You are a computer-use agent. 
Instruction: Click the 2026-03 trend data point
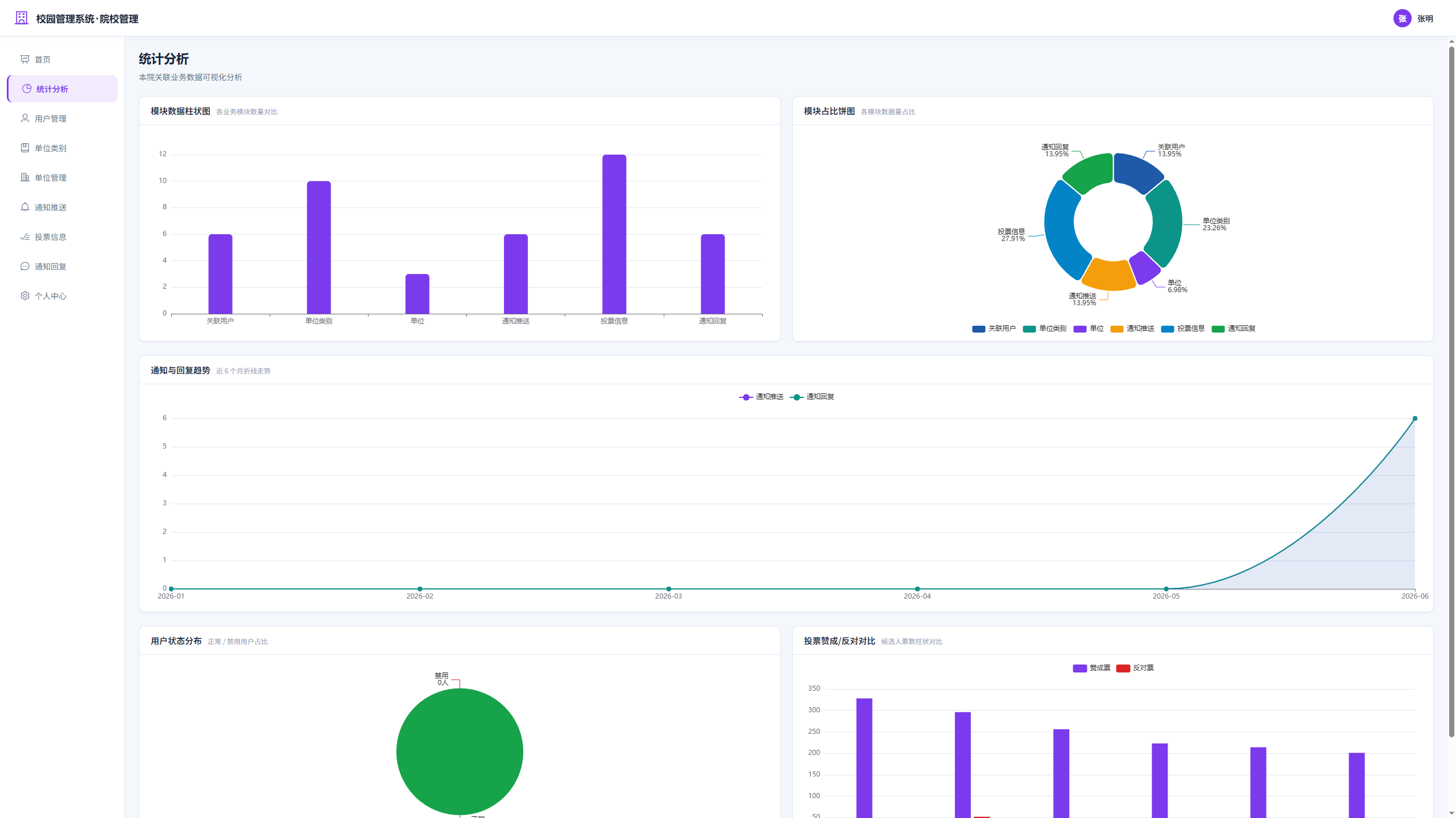668,589
